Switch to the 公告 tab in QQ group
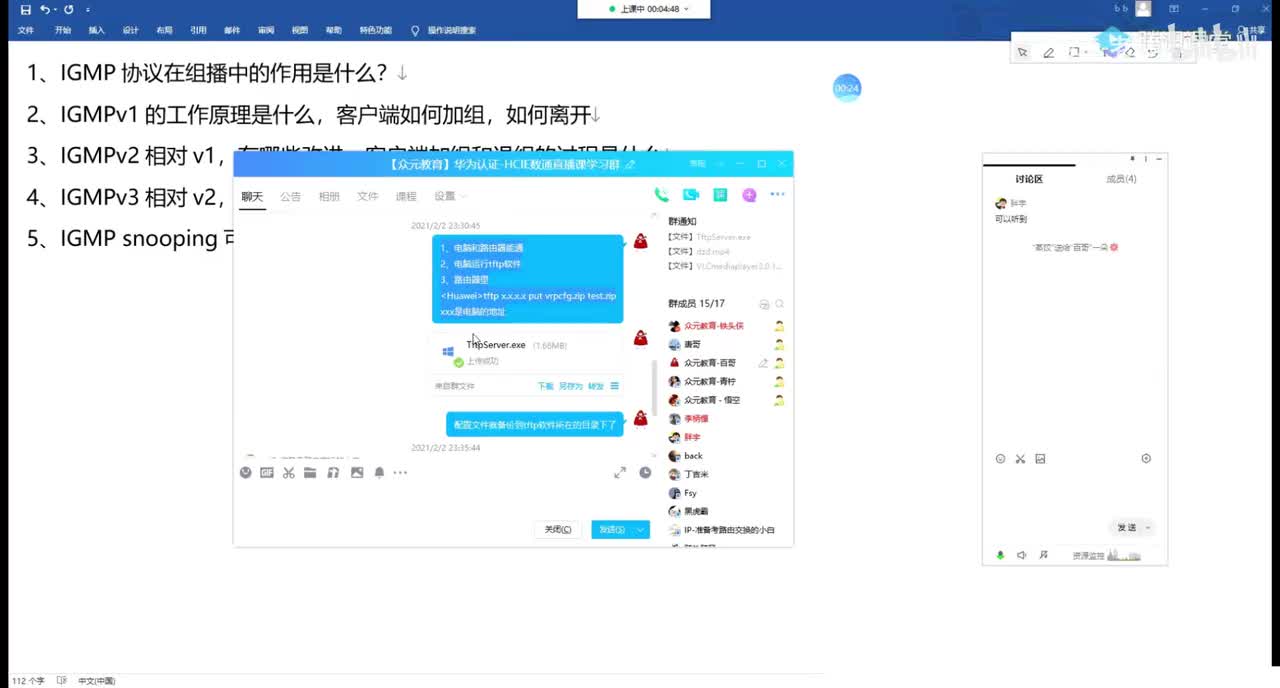Image resolution: width=1280 pixels, height=688 pixels. (290, 196)
